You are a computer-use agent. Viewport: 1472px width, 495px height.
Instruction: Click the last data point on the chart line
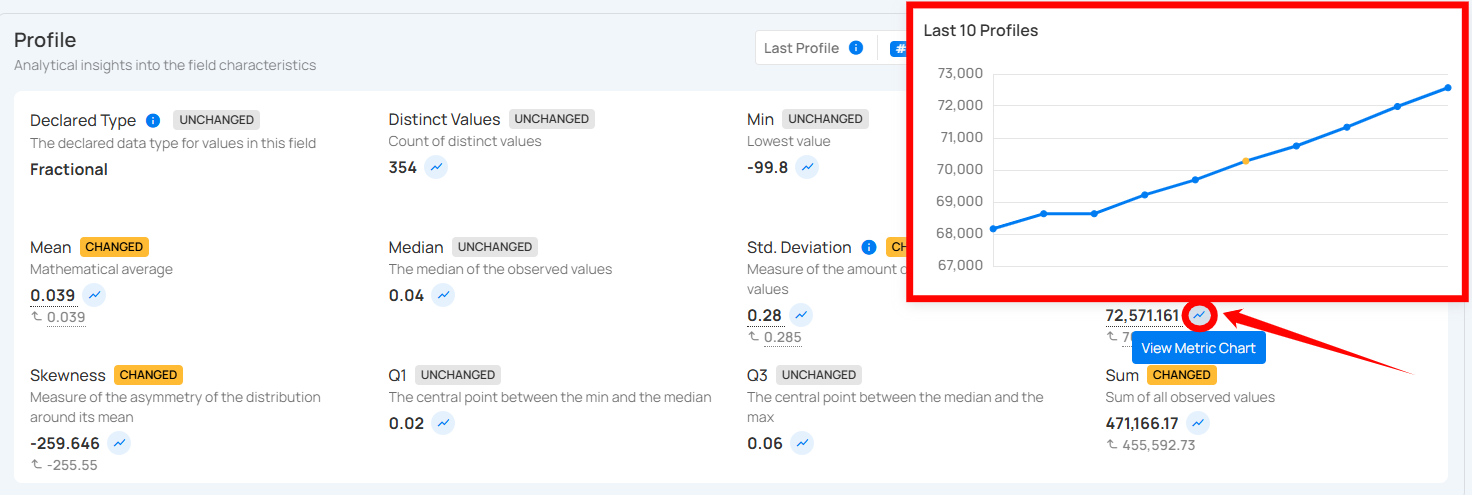point(1447,87)
